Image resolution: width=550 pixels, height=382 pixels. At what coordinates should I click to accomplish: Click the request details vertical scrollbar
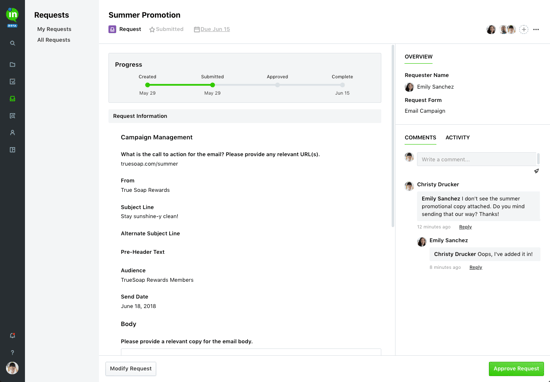[x=393, y=136]
